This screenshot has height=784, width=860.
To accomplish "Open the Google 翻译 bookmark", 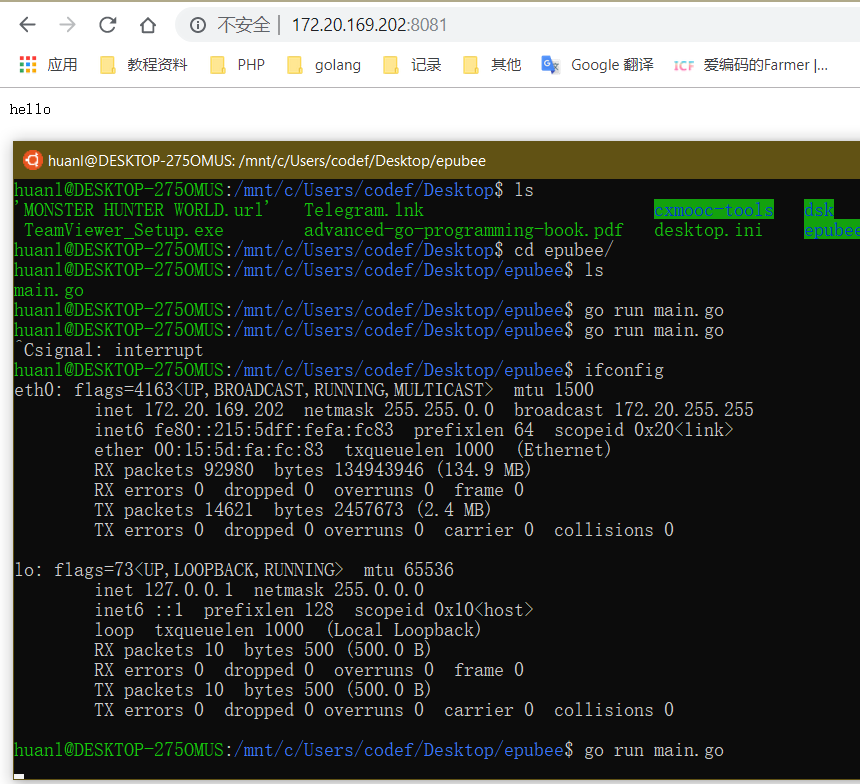I will click(x=598, y=65).
